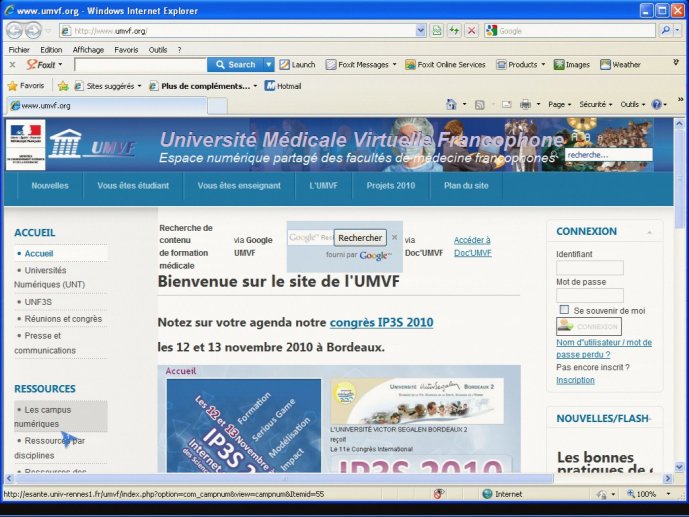The image size is (689, 517).
Task: Click the green Refresh page icon
Action: (x=454, y=31)
